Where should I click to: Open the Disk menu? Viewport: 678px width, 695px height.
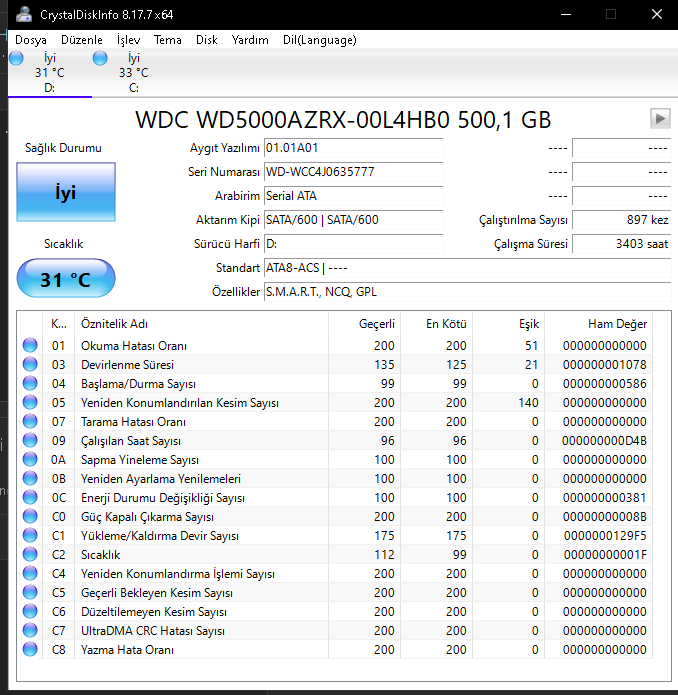207,40
